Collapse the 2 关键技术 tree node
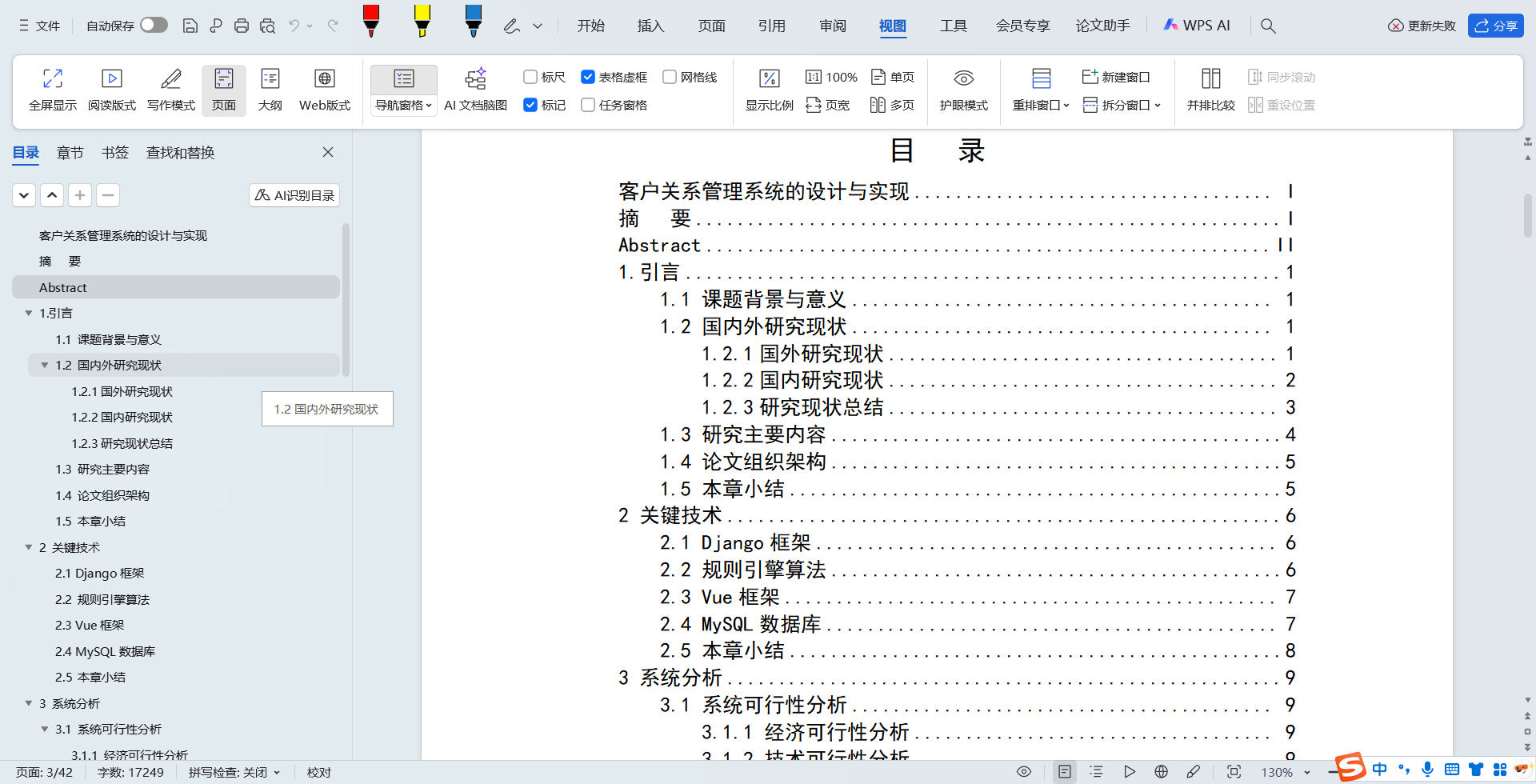Screen dimensions: 1536x784 29,547
